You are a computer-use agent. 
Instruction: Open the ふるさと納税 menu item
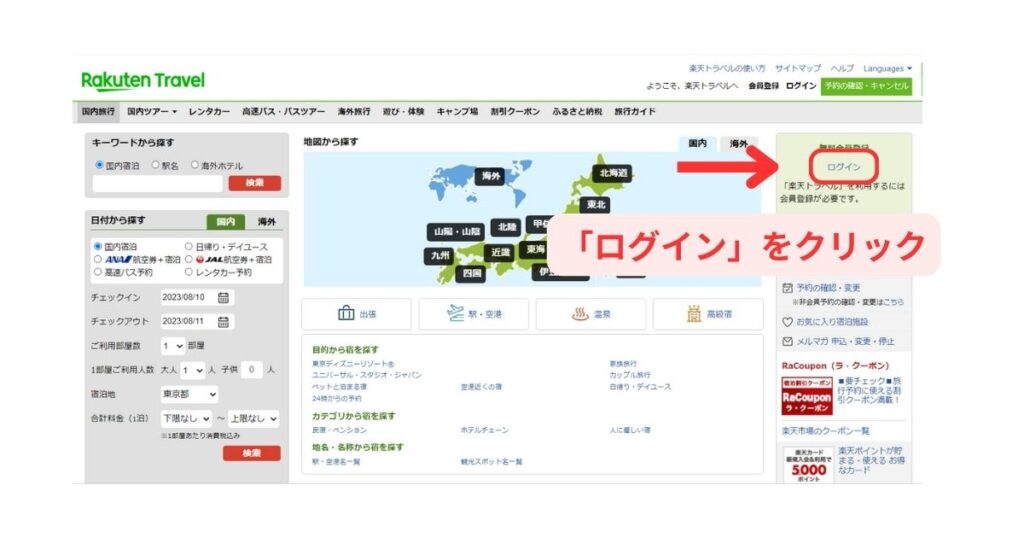coord(577,112)
